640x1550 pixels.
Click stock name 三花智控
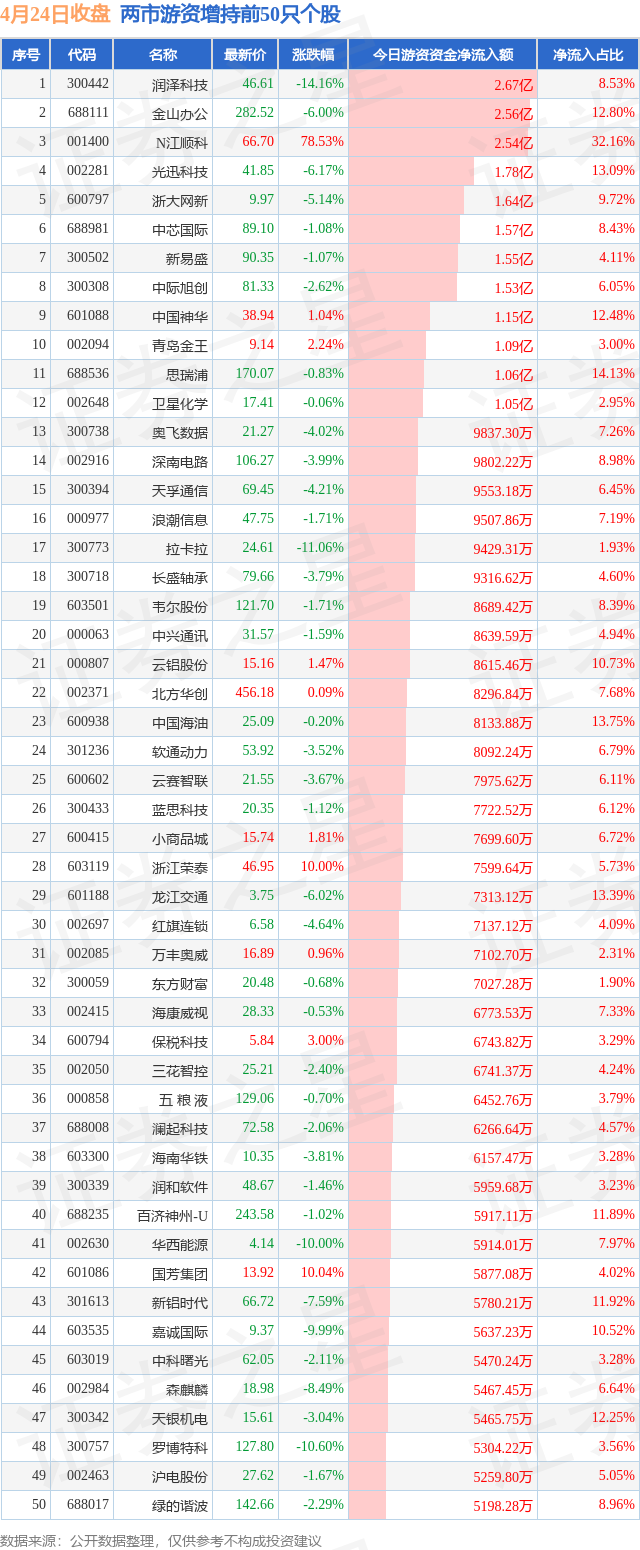(x=180, y=1070)
